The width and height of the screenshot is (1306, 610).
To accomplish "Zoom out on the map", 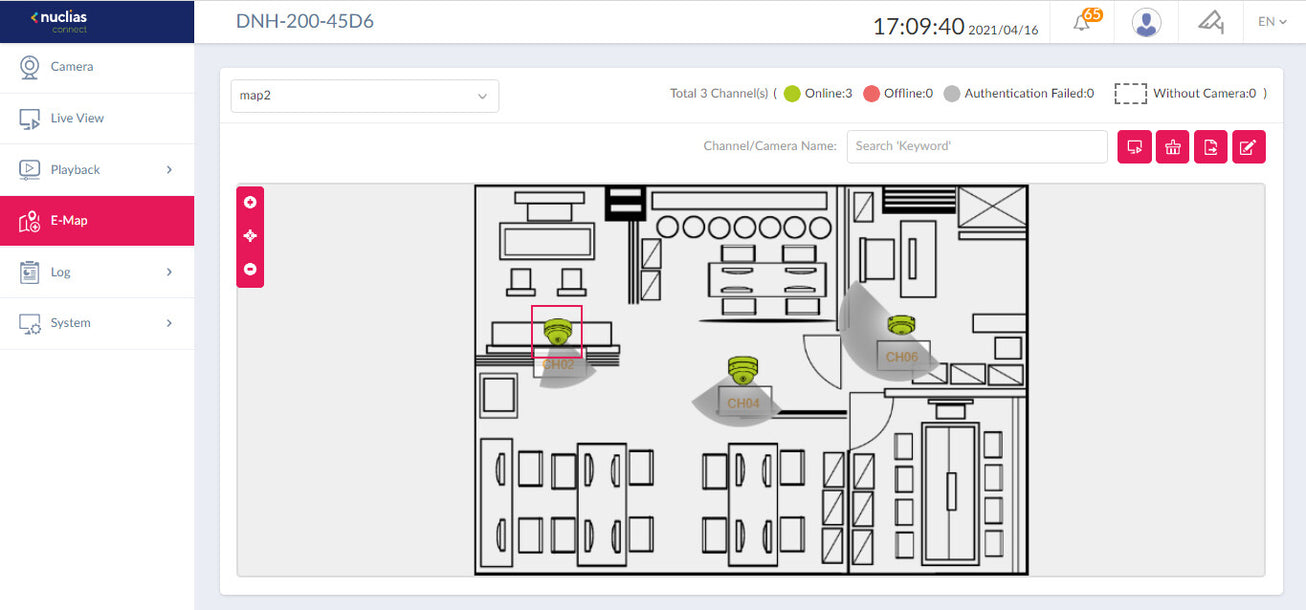I will pyautogui.click(x=250, y=269).
